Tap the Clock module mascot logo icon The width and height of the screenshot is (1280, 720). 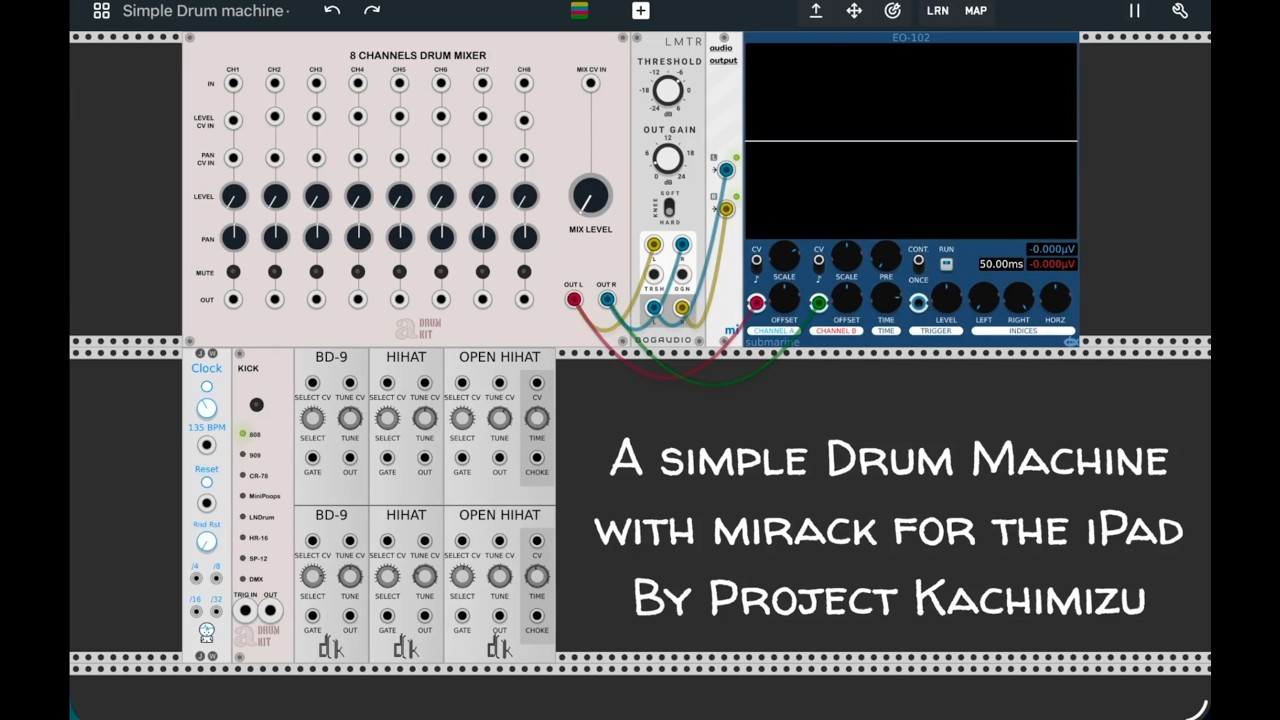(x=206, y=632)
